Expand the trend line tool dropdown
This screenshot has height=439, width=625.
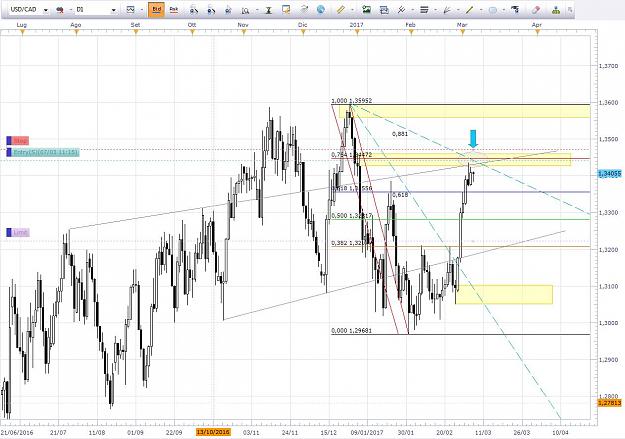tap(482, 10)
